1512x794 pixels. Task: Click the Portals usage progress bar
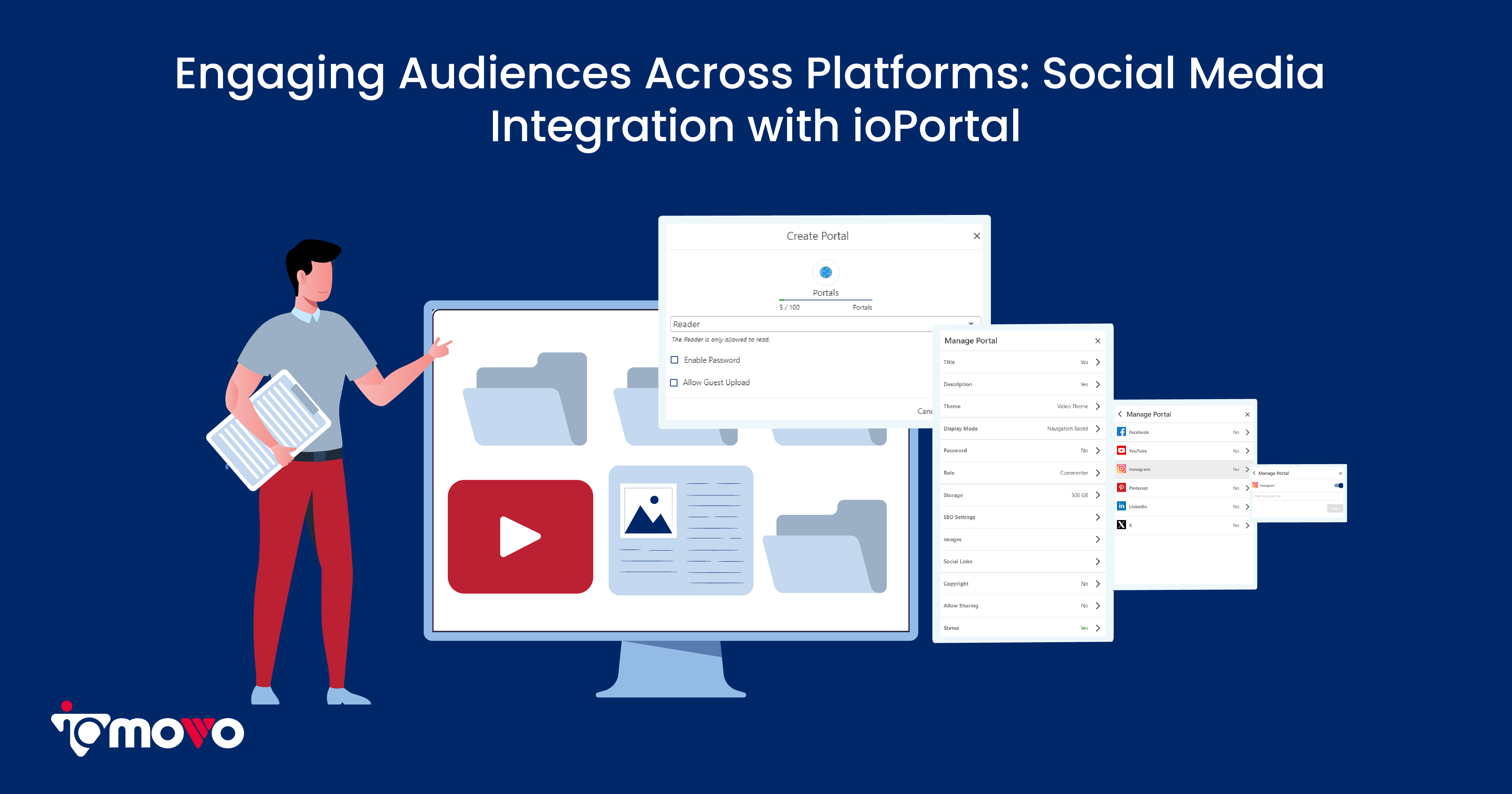825,300
